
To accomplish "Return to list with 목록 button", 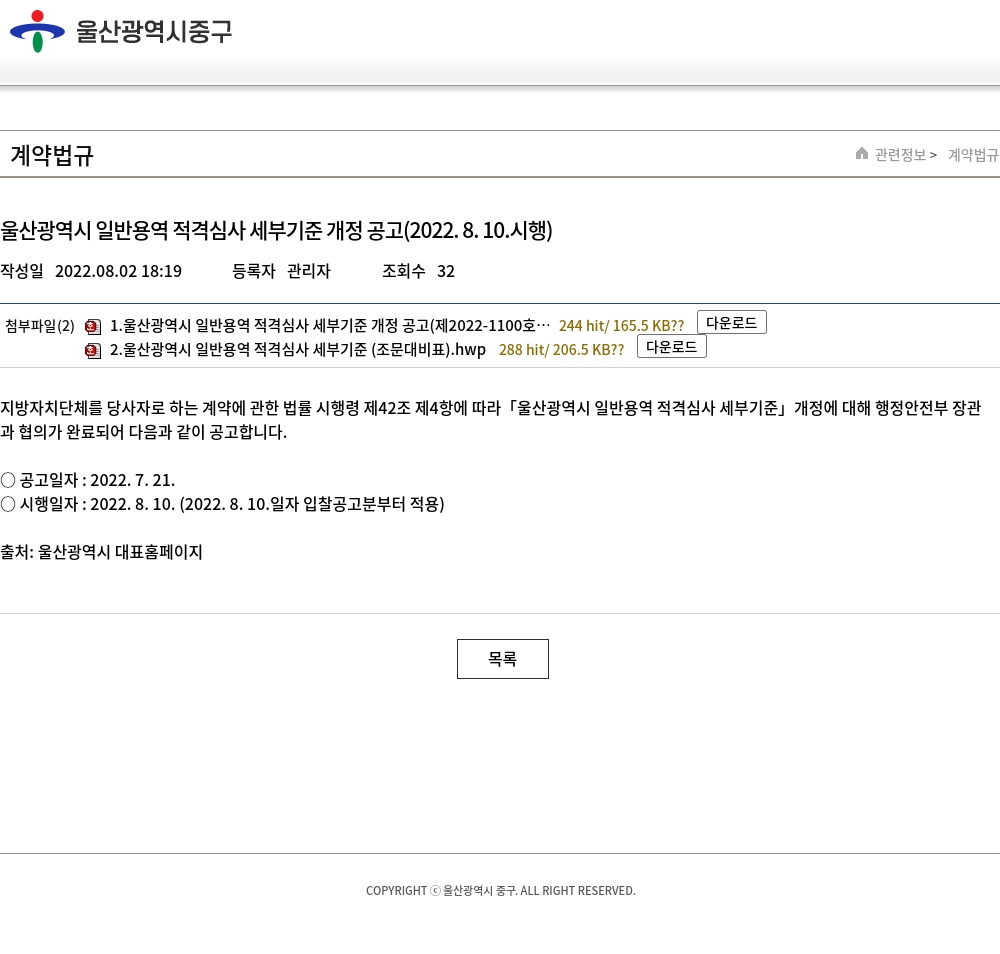I will click(x=502, y=659).
